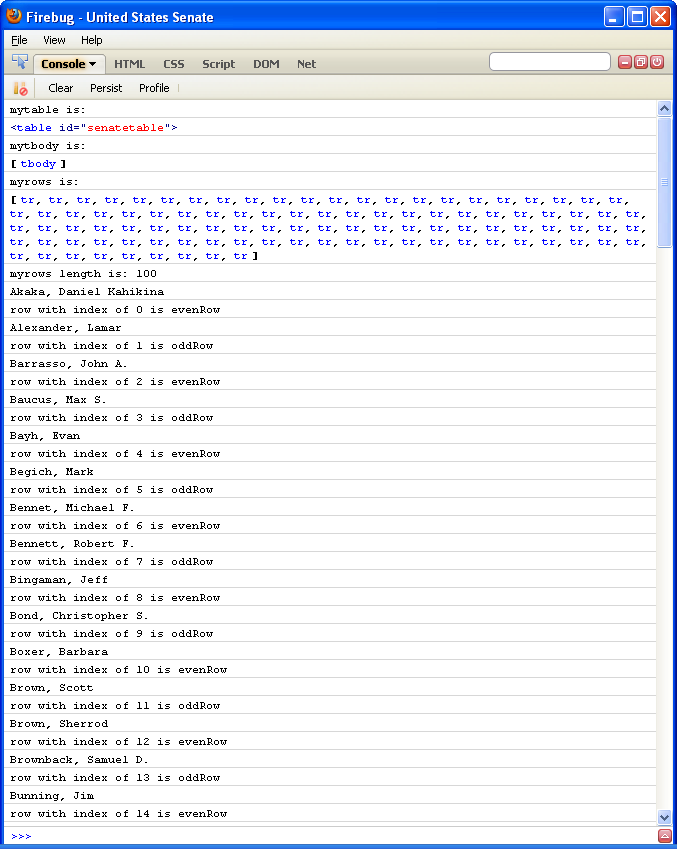Switch to the Net tab
The width and height of the screenshot is (677, 849).
pyautogui.click(x=307, y=64)
